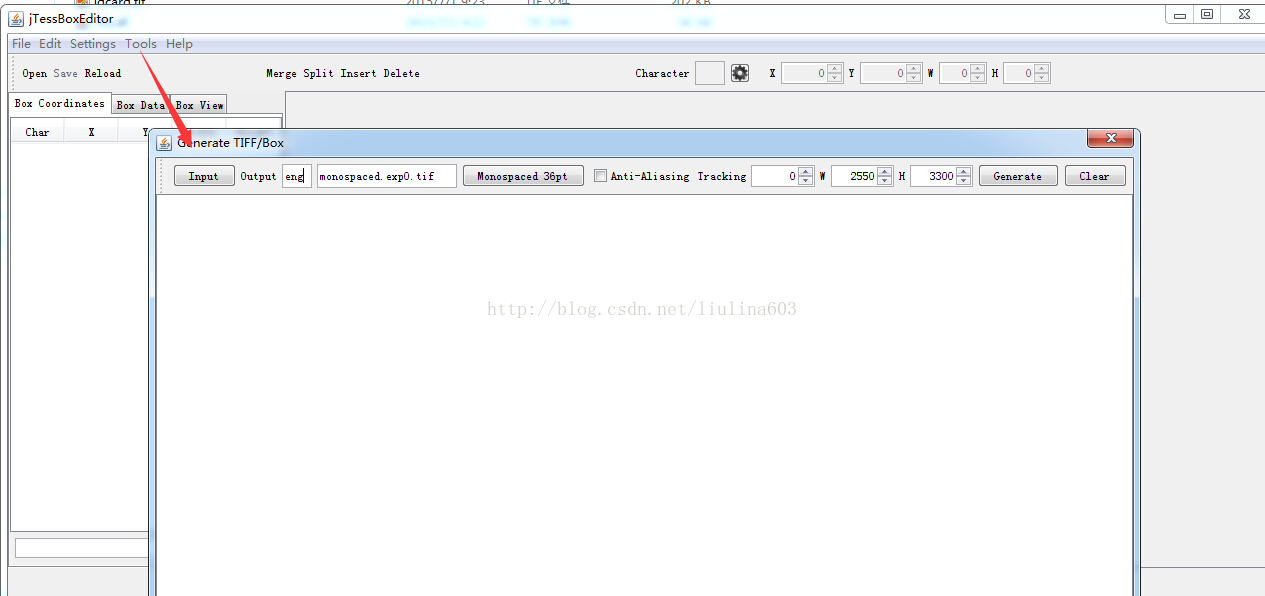Increase the main toolbar W spinner
Screen dimensions: 1265x596
(979, 68)
